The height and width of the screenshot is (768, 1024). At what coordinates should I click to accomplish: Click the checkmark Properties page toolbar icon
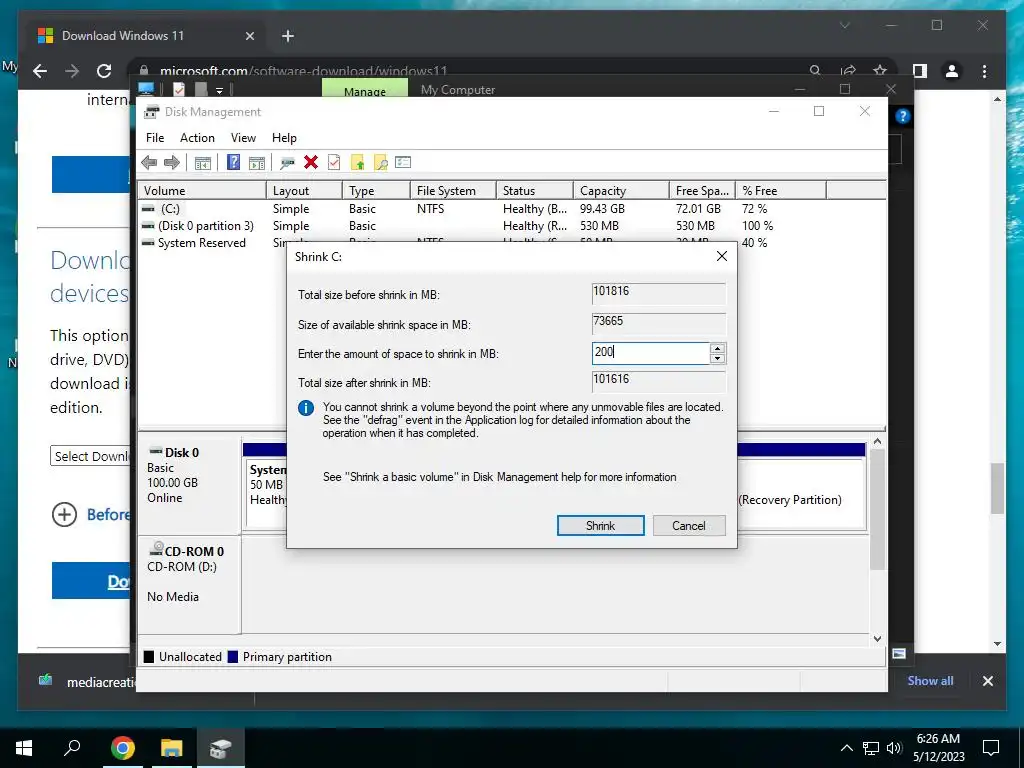334,162
